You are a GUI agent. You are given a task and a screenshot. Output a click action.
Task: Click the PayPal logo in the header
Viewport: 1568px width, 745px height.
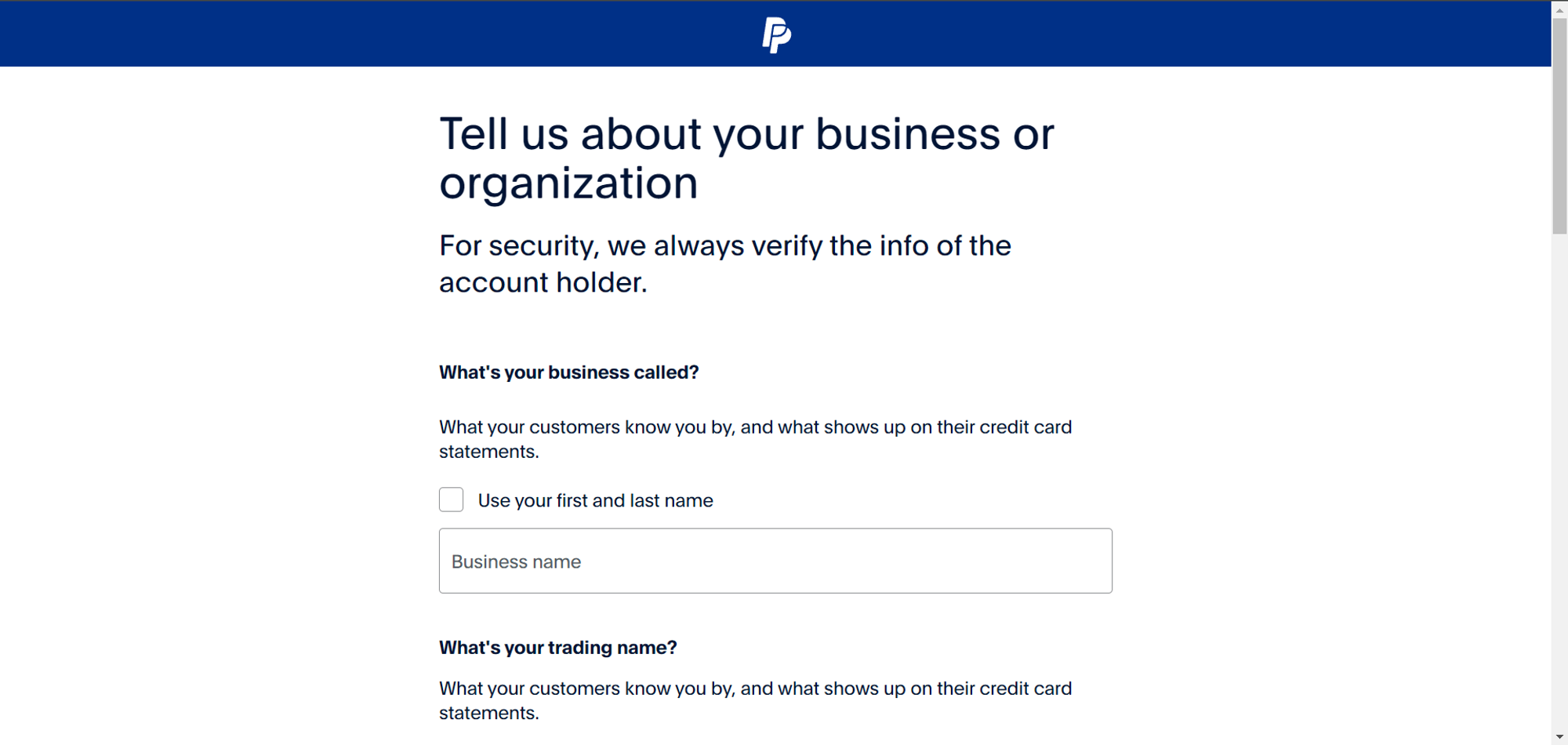776,35
